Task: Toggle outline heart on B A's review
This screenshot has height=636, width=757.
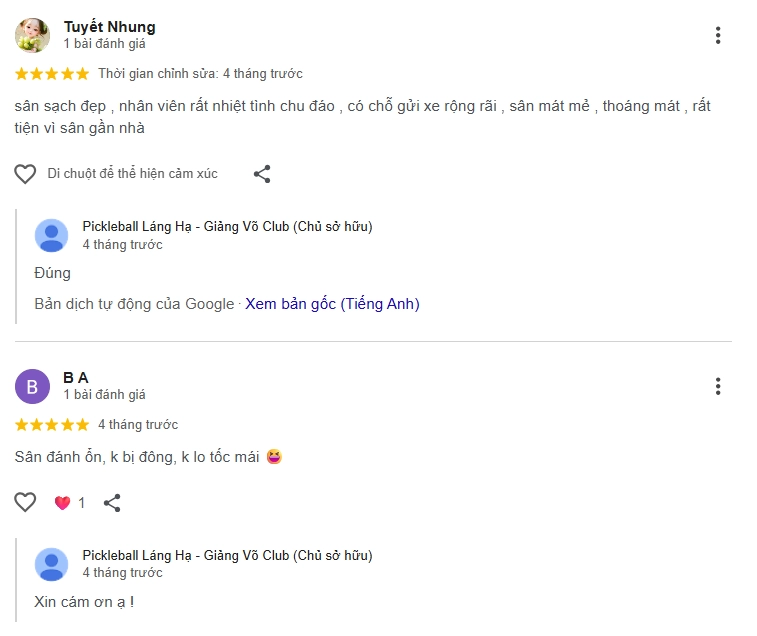Action: (25, 503)
